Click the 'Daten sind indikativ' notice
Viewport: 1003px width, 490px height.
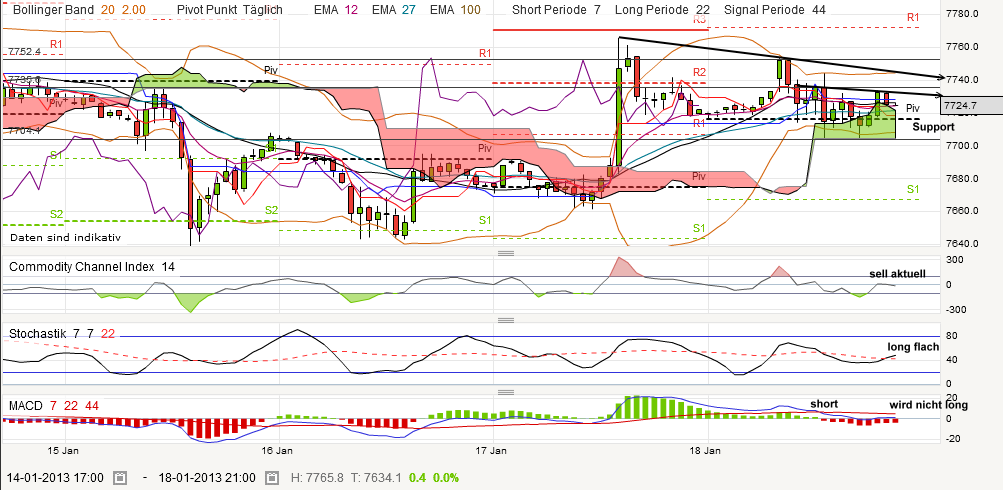click(x=65, y=237)
